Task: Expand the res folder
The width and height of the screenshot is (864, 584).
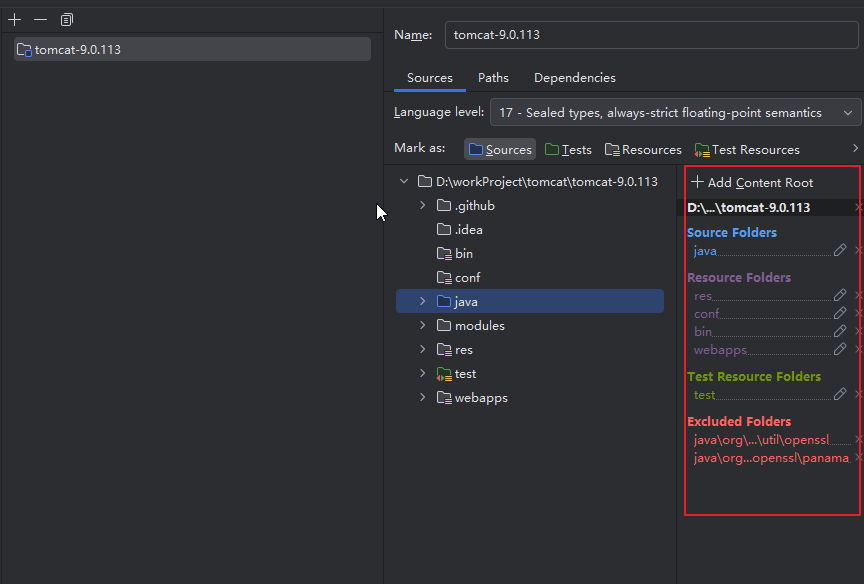Action: pos(423,349)
